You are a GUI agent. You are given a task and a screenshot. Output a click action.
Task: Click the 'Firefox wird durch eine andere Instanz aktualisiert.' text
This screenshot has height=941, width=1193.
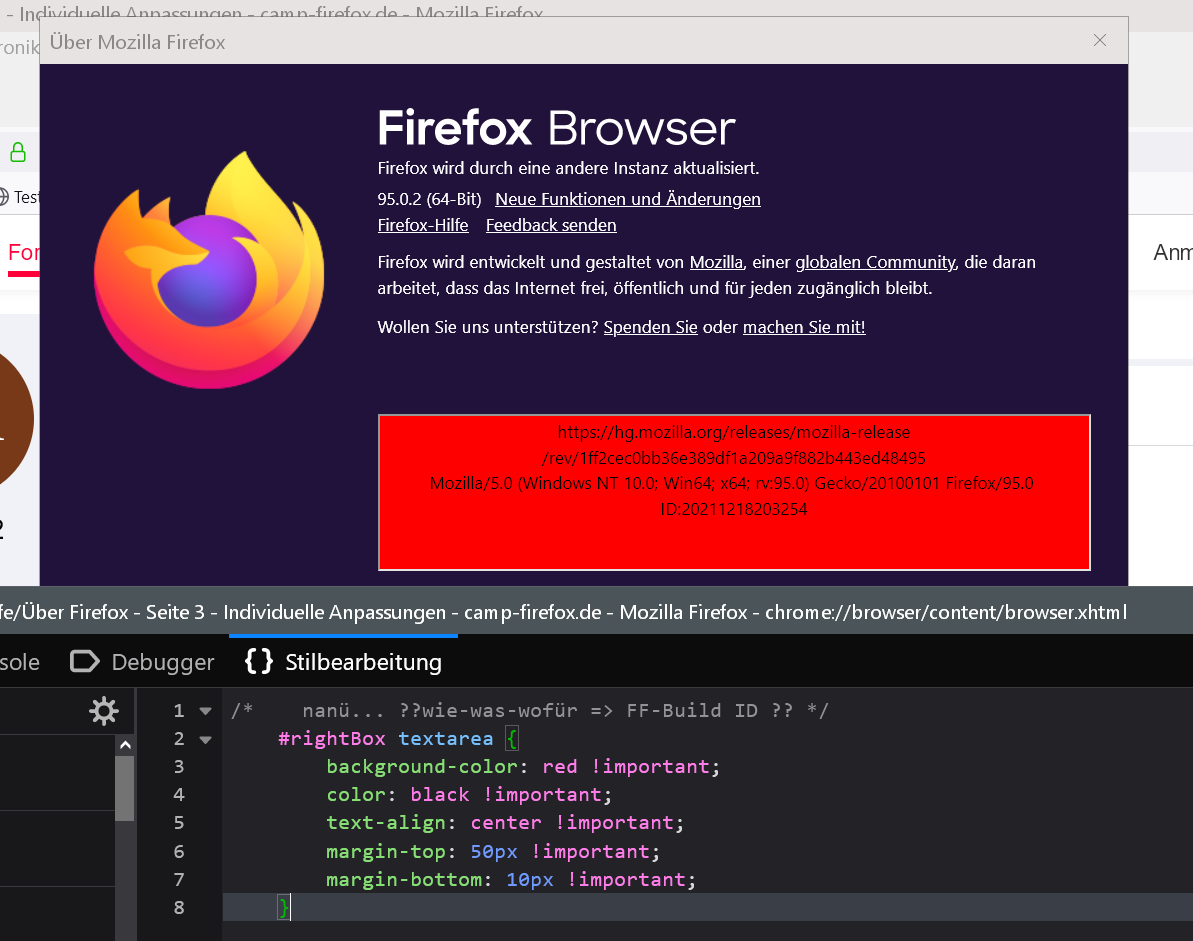(x=568, y=168)
